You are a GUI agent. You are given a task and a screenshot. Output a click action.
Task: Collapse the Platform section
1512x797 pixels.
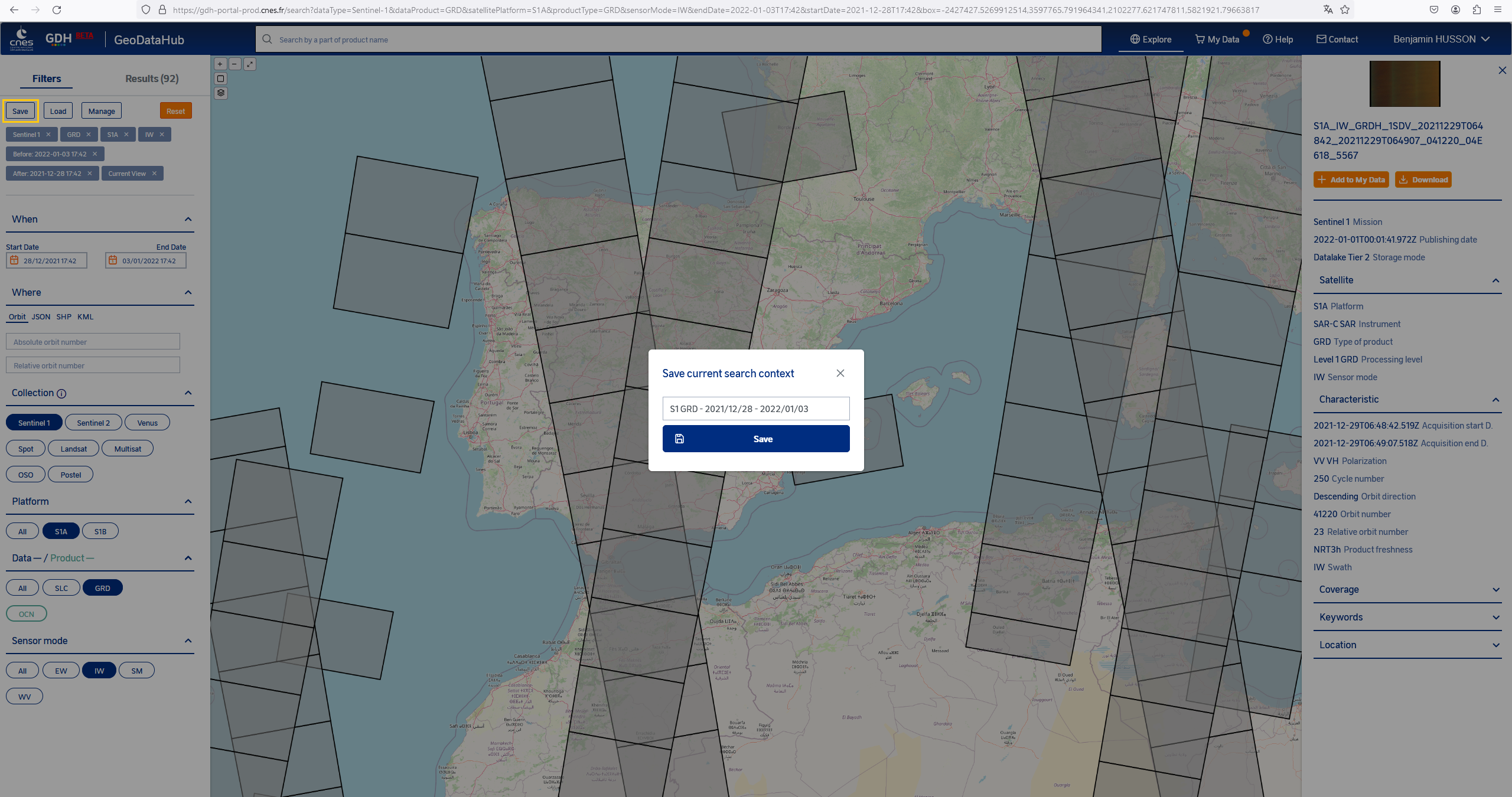[x=188, y=501]
